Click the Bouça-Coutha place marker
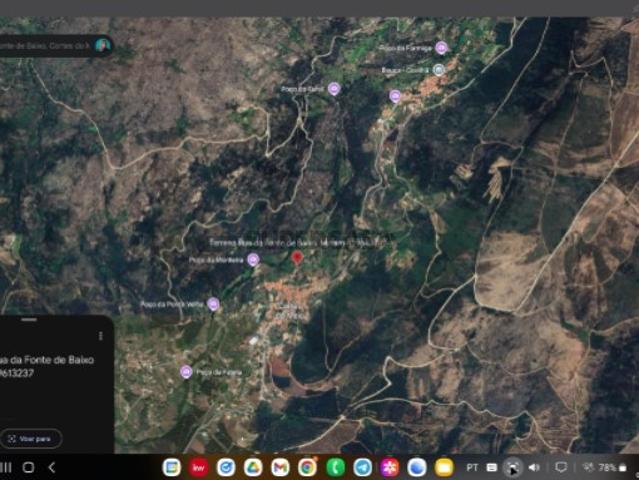The height and width of the screenshot is (480, 639). point(439,70)
